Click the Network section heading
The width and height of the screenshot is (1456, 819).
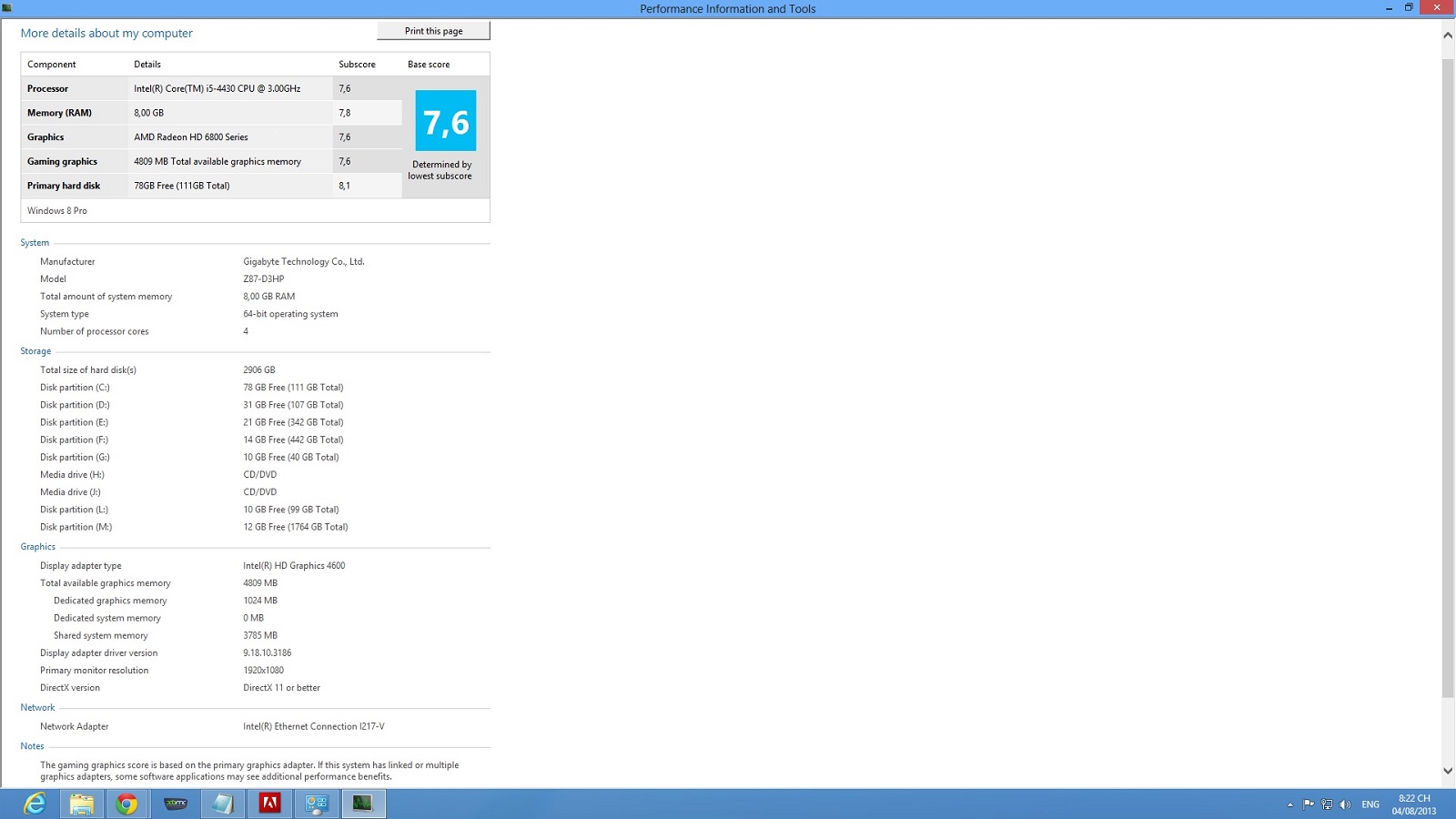pos(37,707)
